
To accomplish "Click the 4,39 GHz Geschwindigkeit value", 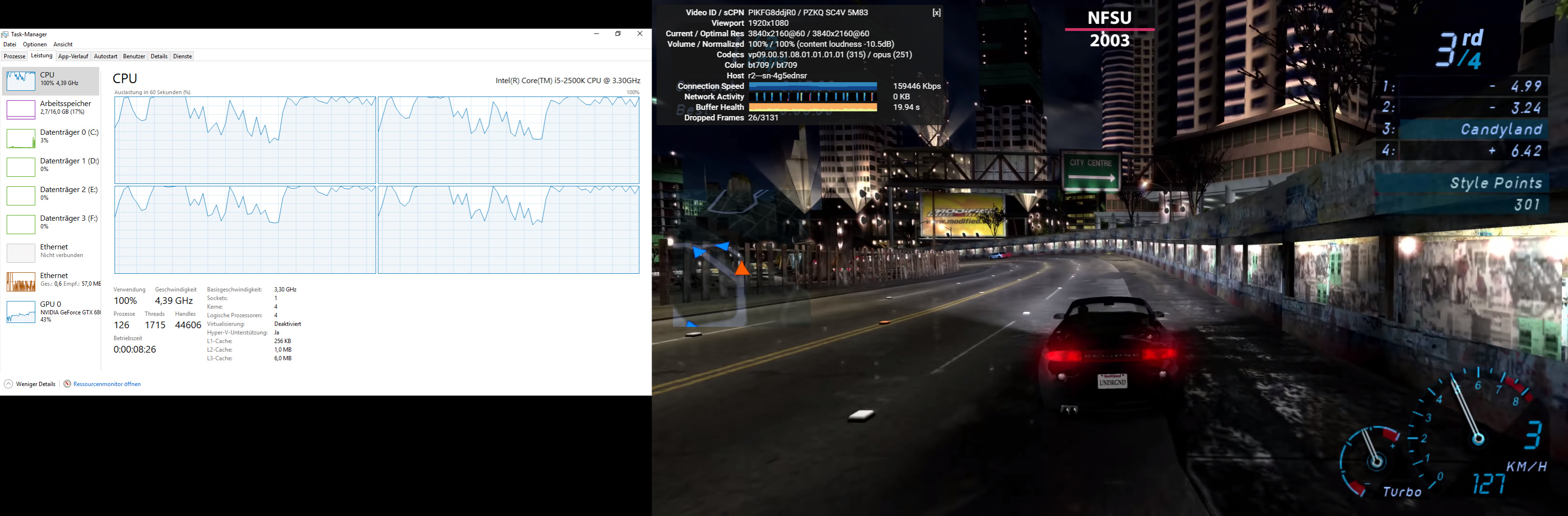I will (173, 301).
